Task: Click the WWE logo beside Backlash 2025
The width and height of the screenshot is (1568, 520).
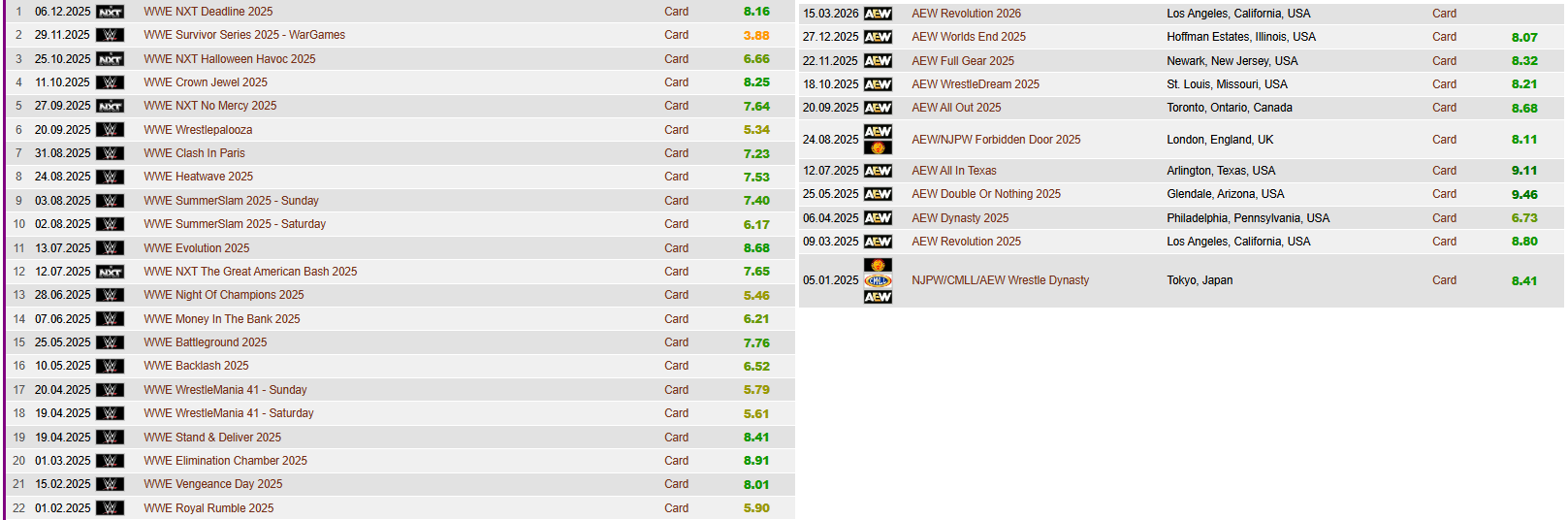Action: click(x=111, y=366)
